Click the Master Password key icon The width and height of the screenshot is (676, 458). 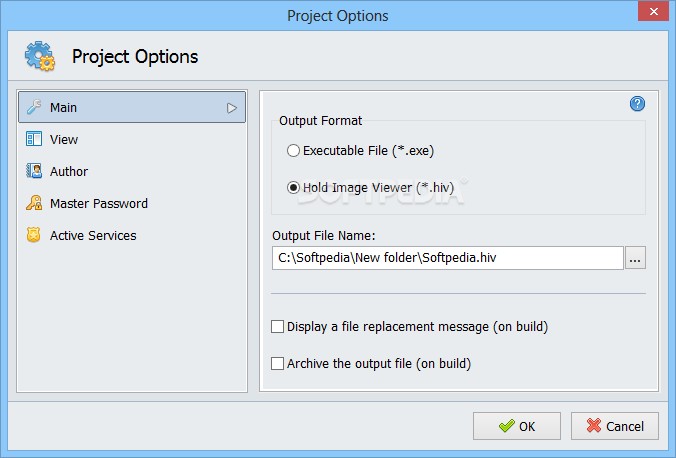(x=34, y=203)
